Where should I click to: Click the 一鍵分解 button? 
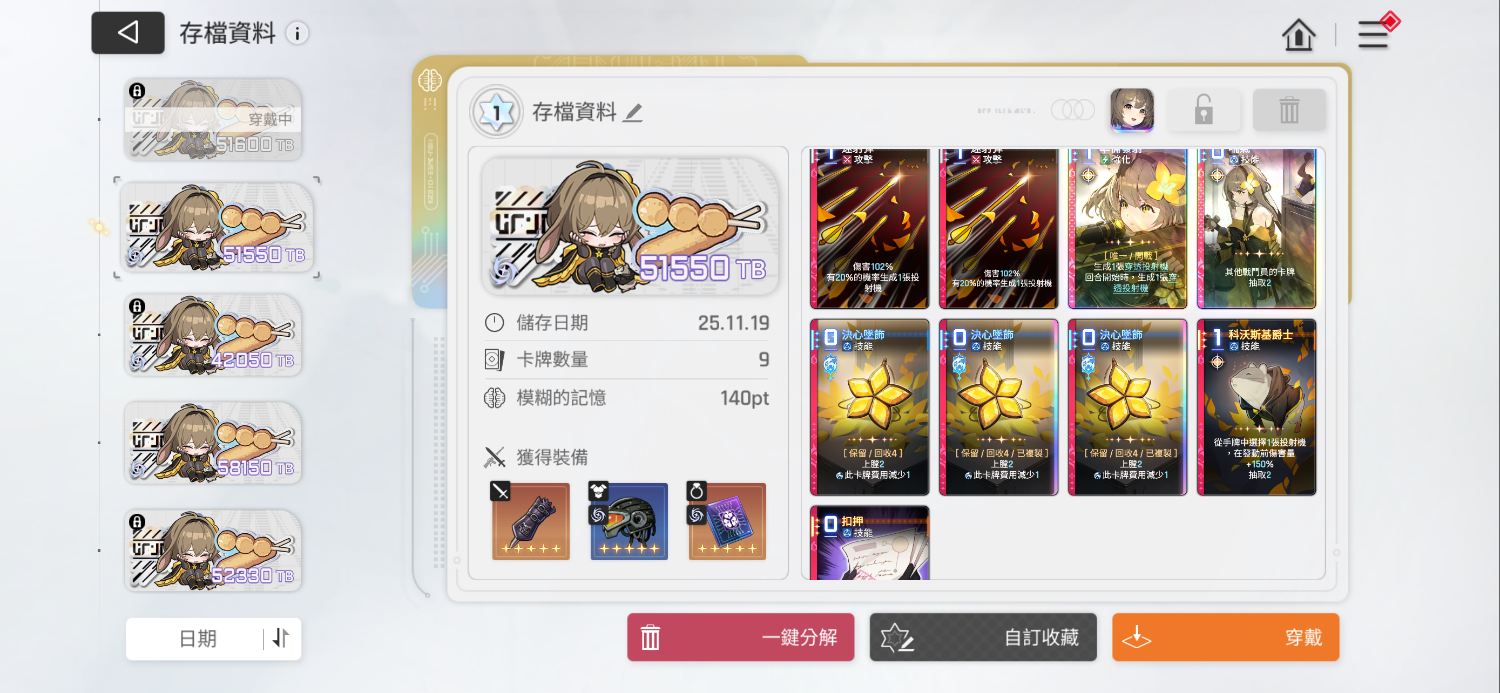pyautogui.click(x=741, y=637)
